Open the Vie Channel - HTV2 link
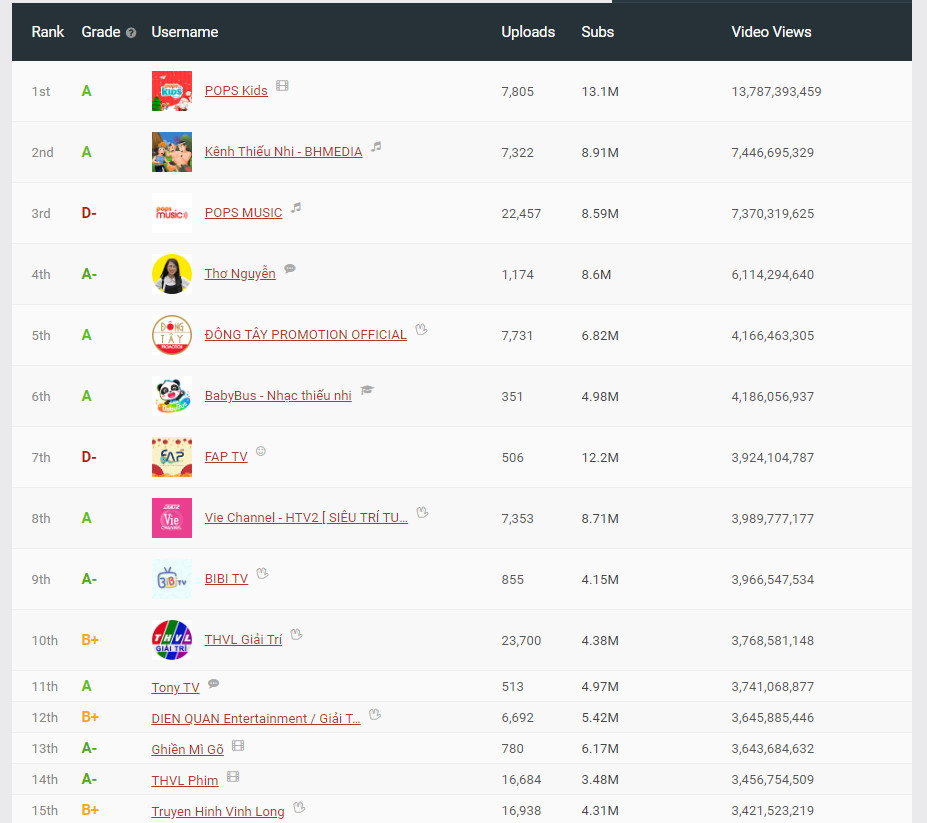The width and height of the screenshot is (927, 823). (x=306, y=518)
